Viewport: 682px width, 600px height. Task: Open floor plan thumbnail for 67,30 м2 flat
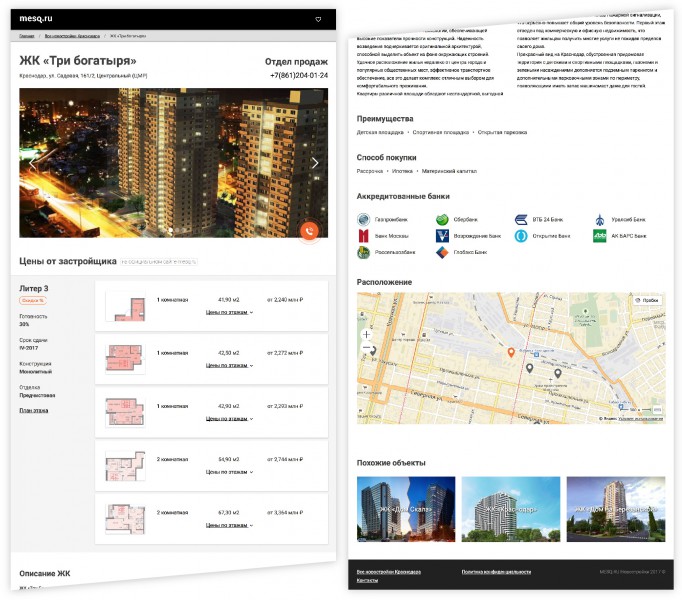[x=125, y=519]
